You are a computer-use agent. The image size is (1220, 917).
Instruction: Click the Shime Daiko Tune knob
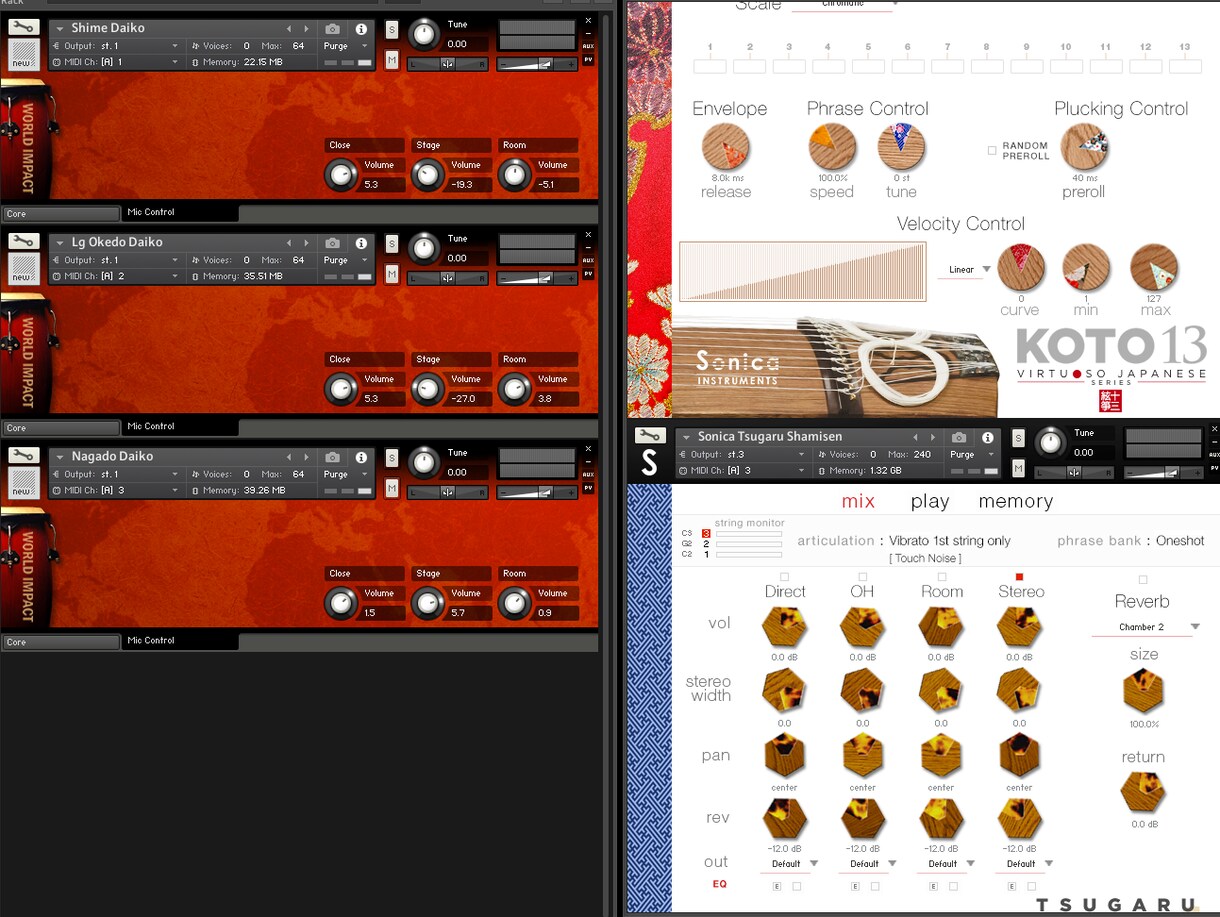424,35
